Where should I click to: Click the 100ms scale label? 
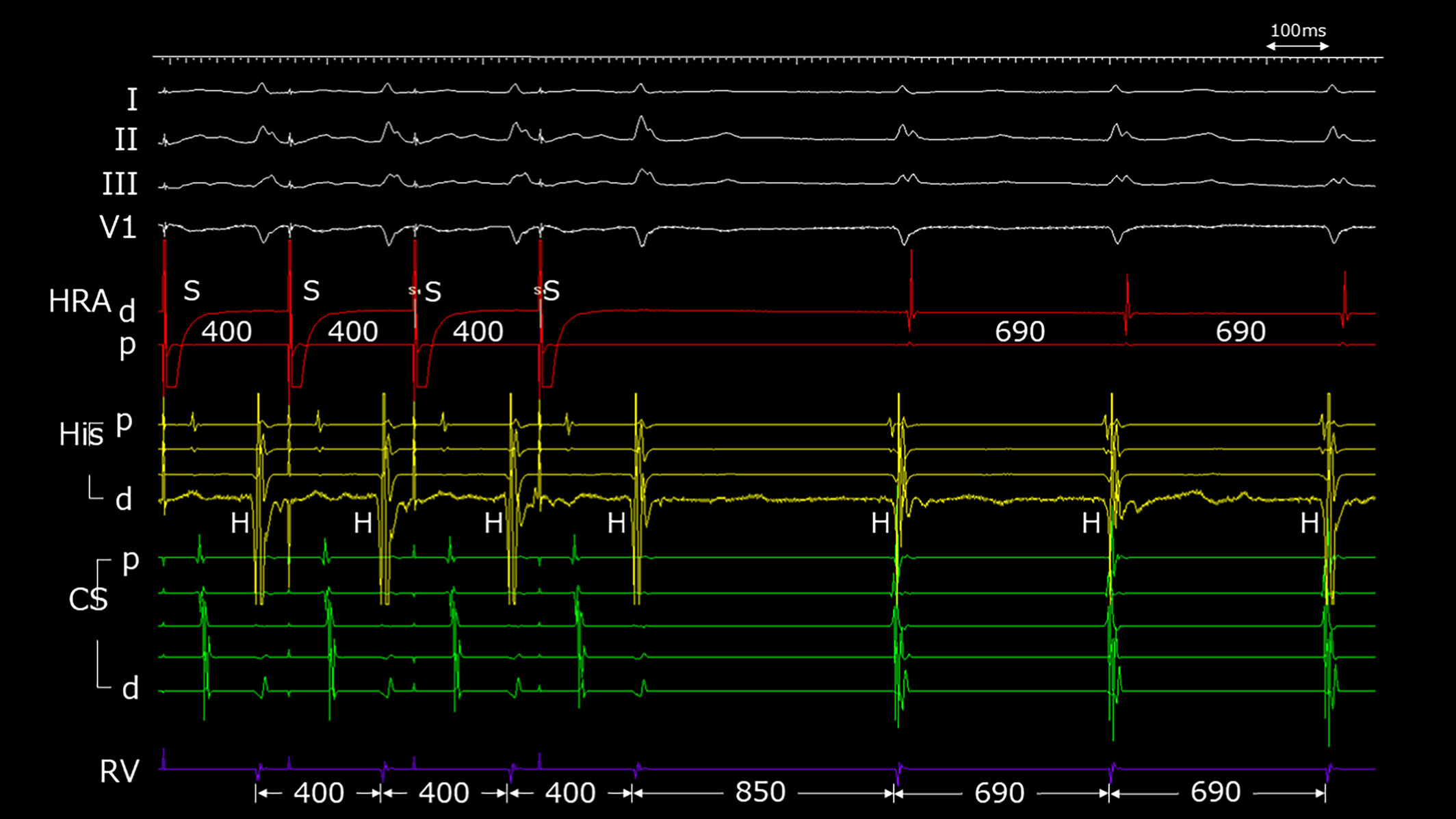(x=1298, y=31)
